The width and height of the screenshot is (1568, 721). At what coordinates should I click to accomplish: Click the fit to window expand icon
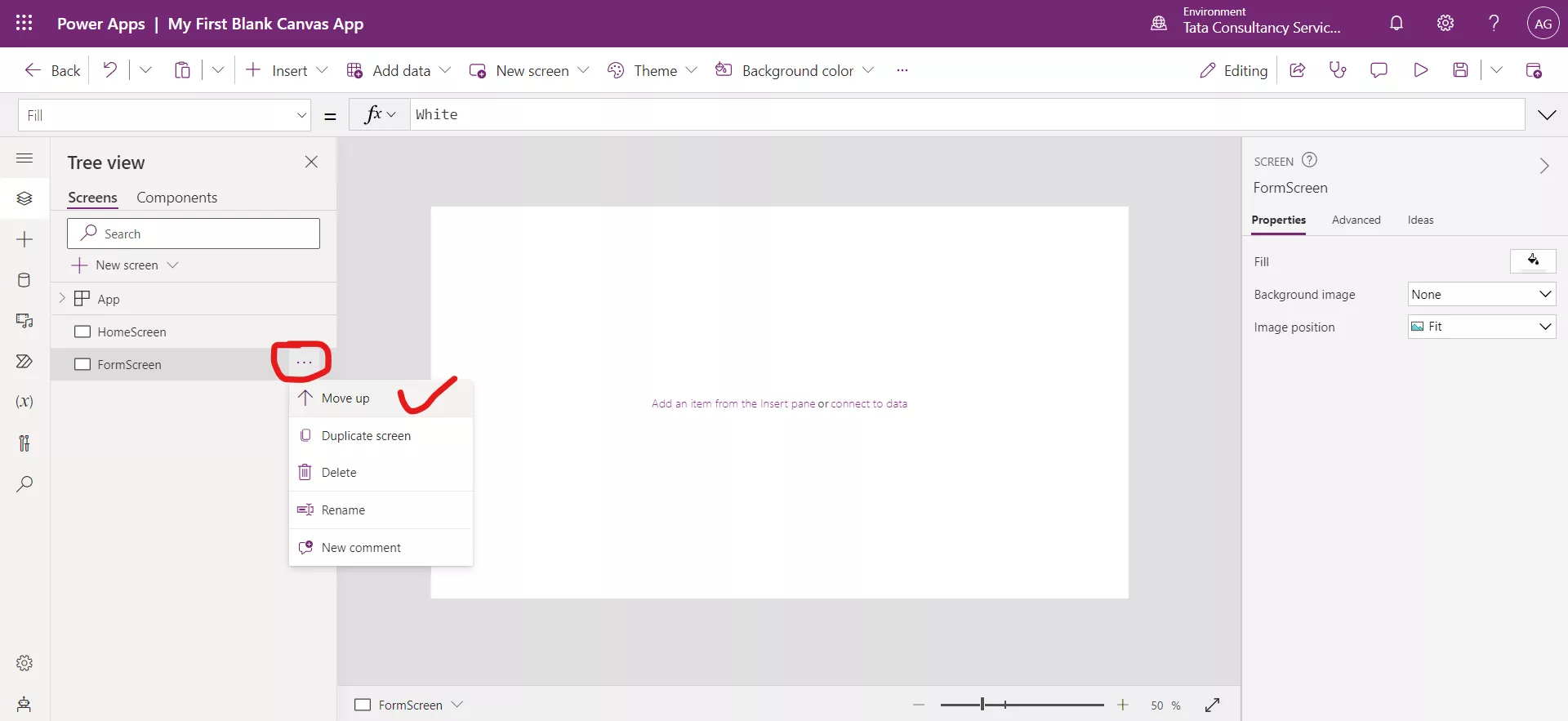point(1212,705)
